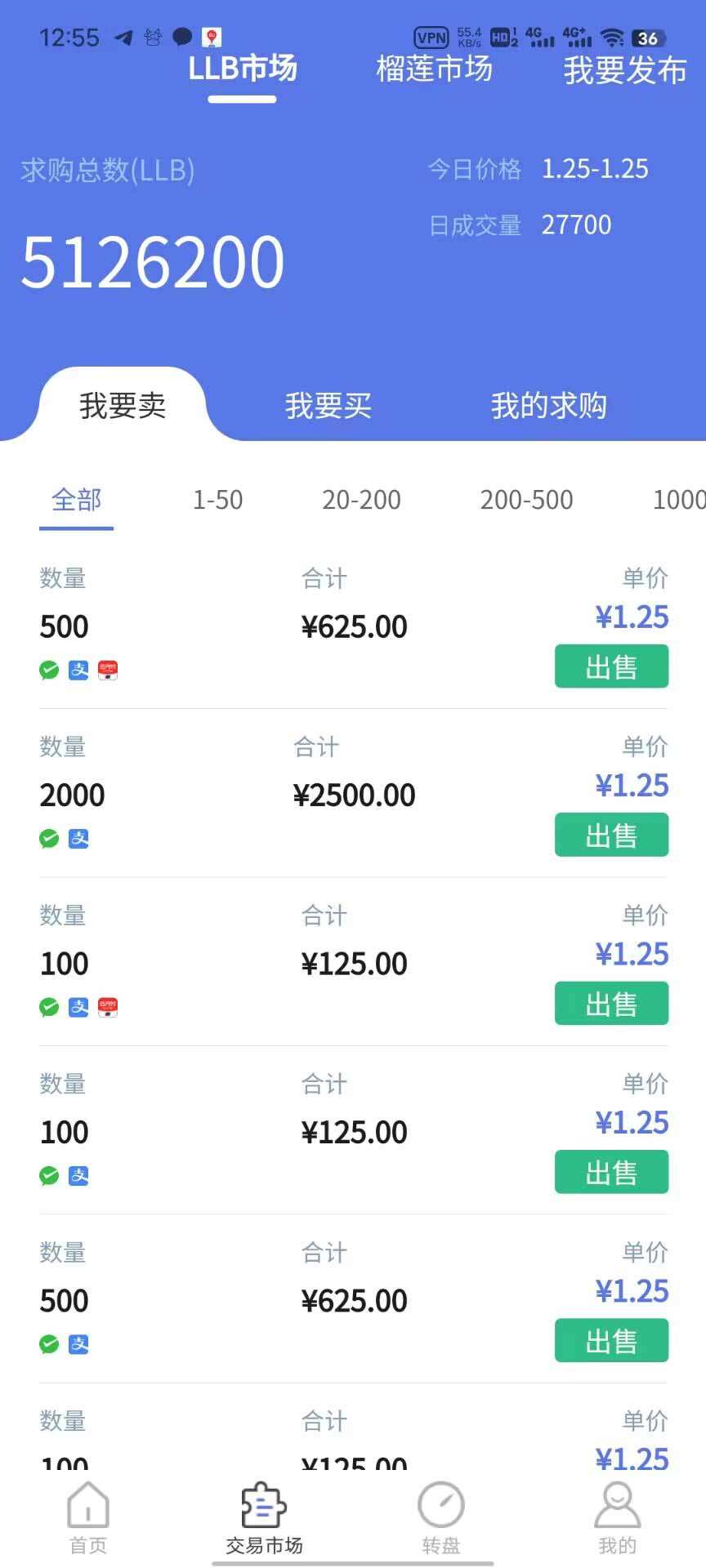
Task: Select the 20-200 quantity filter
Action: (361, 500)
